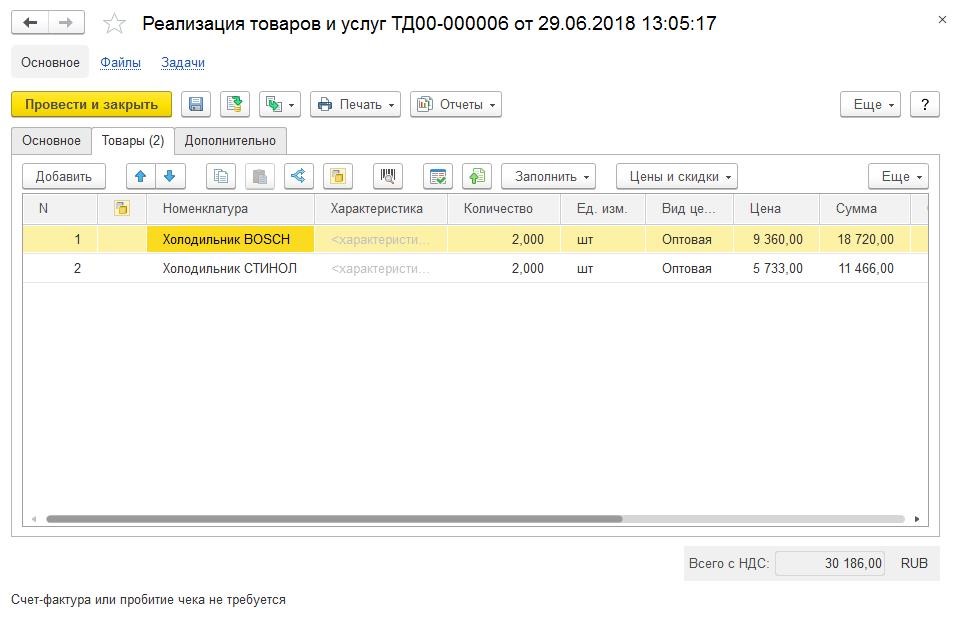The image size is (955, 618).
Task: Click the scrollbar right arrow
Action: pyautogui.click(x=917, y=519)
